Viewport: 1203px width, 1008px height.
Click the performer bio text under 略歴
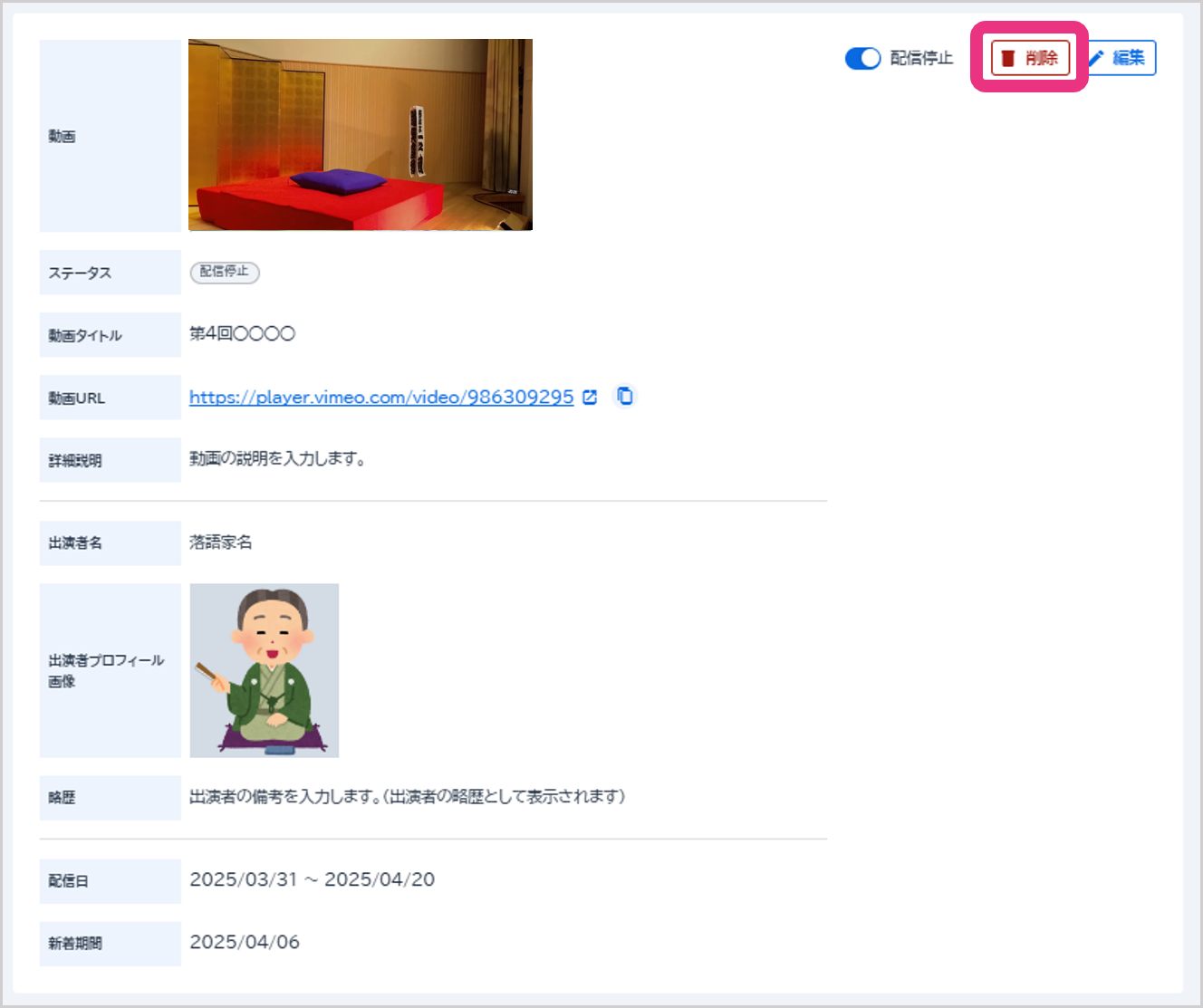click(x=407, y=797)
